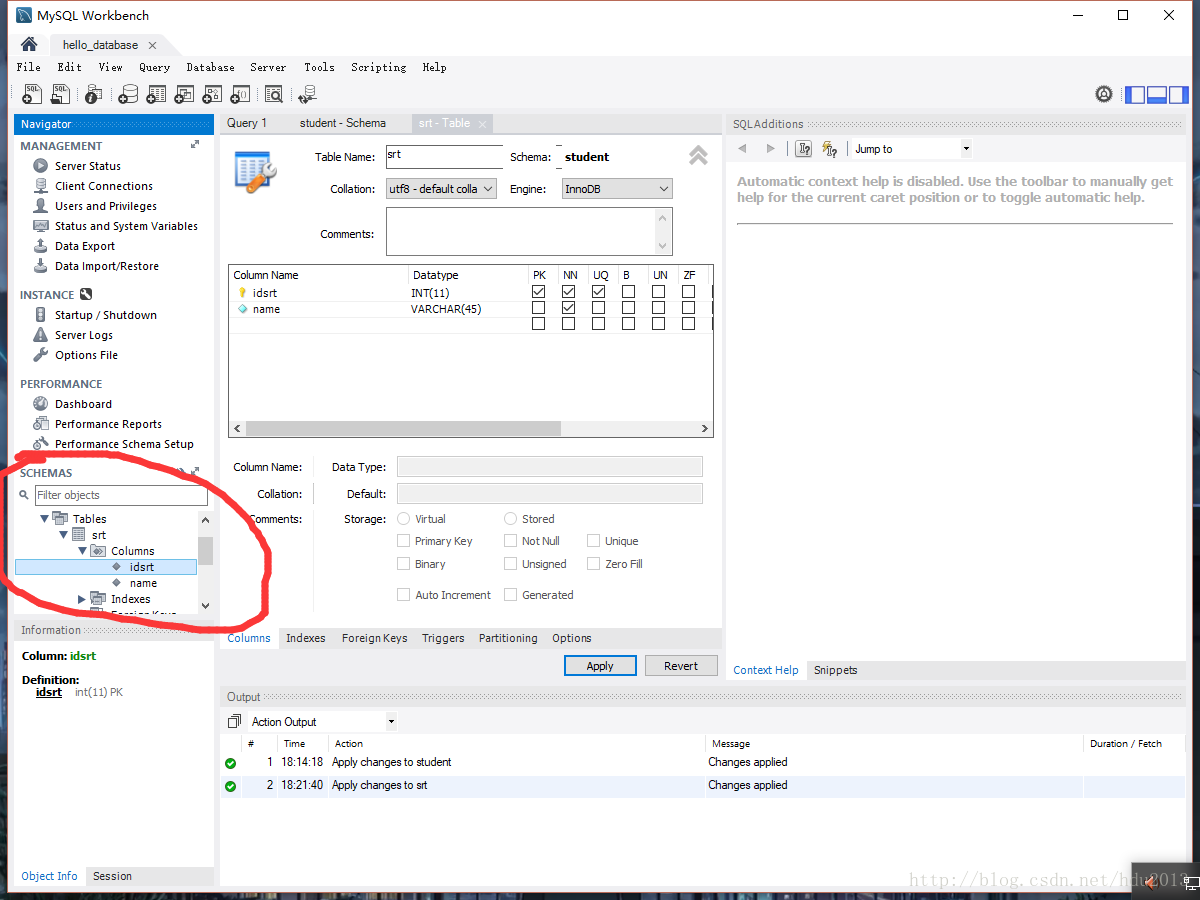Switch to the Query 1 tab
The image size is (1200, 900).
pyautogui.click(x=247, y=123)
